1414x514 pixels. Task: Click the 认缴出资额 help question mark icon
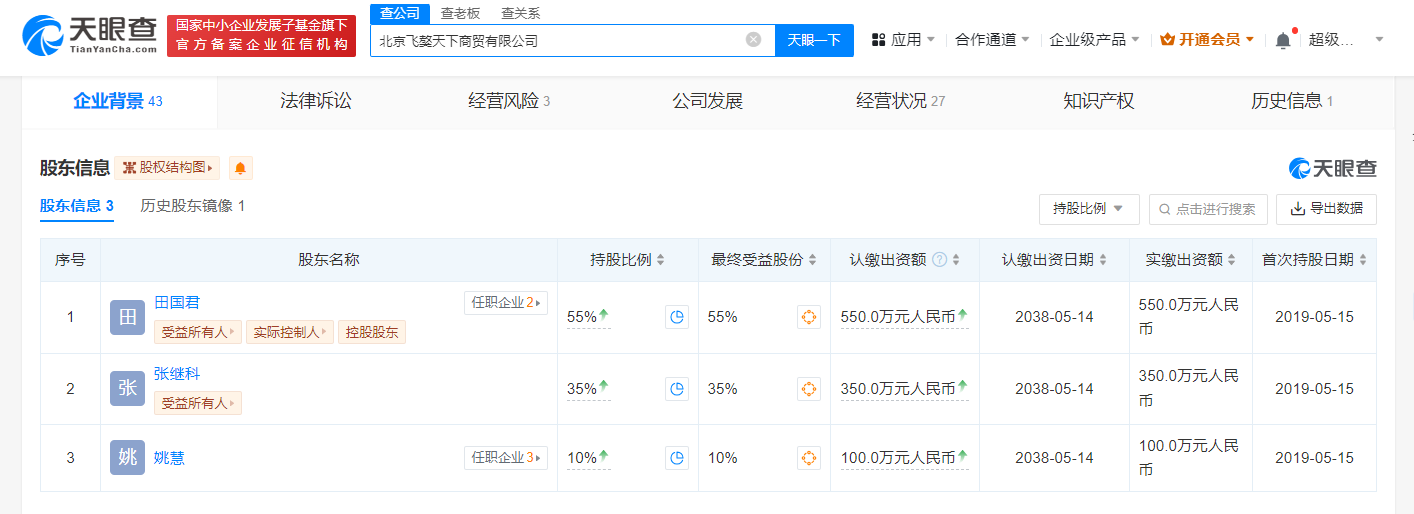(939, 260)
